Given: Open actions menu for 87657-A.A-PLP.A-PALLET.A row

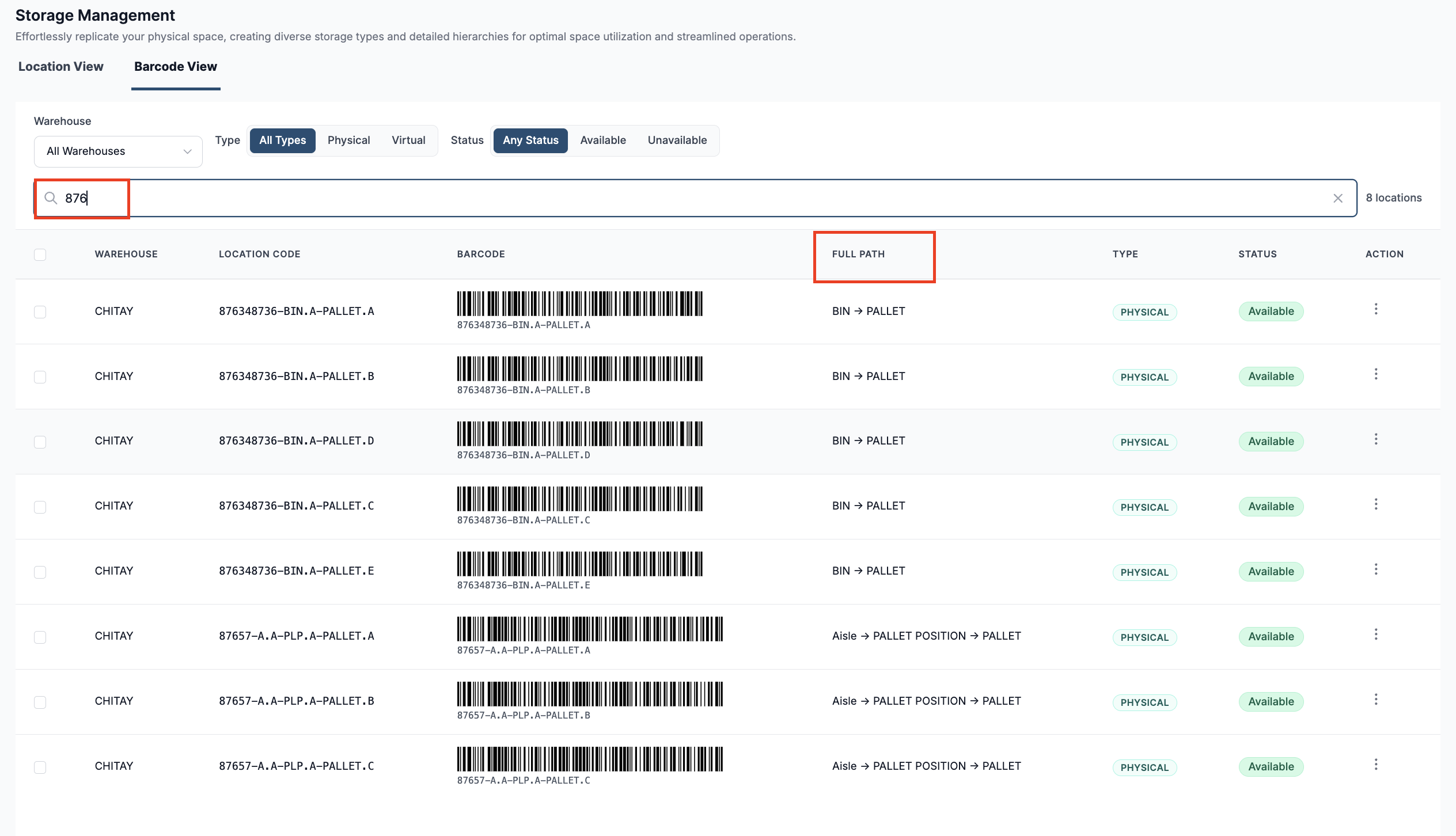Looking at the screenshot, I should point(1376,635).
